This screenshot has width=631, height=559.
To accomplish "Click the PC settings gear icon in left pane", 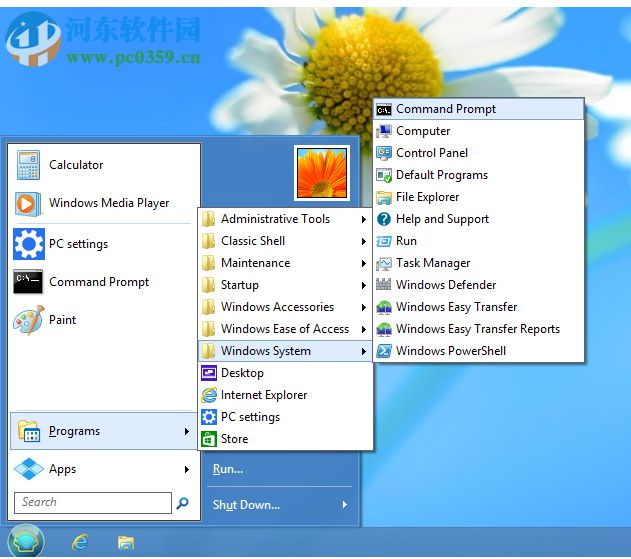I will (28, 243).
